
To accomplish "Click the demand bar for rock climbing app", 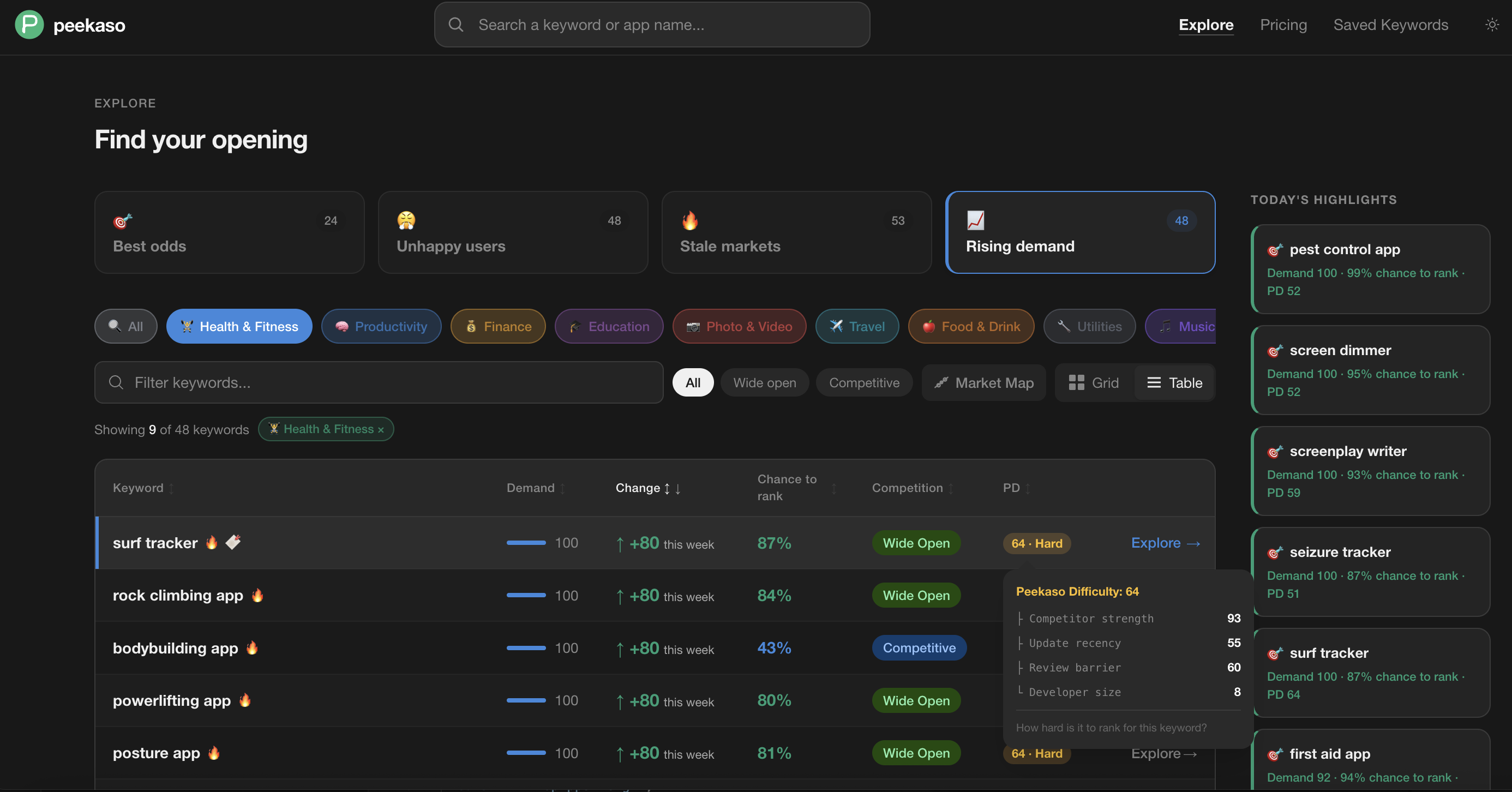I will [x=526, y=595].
